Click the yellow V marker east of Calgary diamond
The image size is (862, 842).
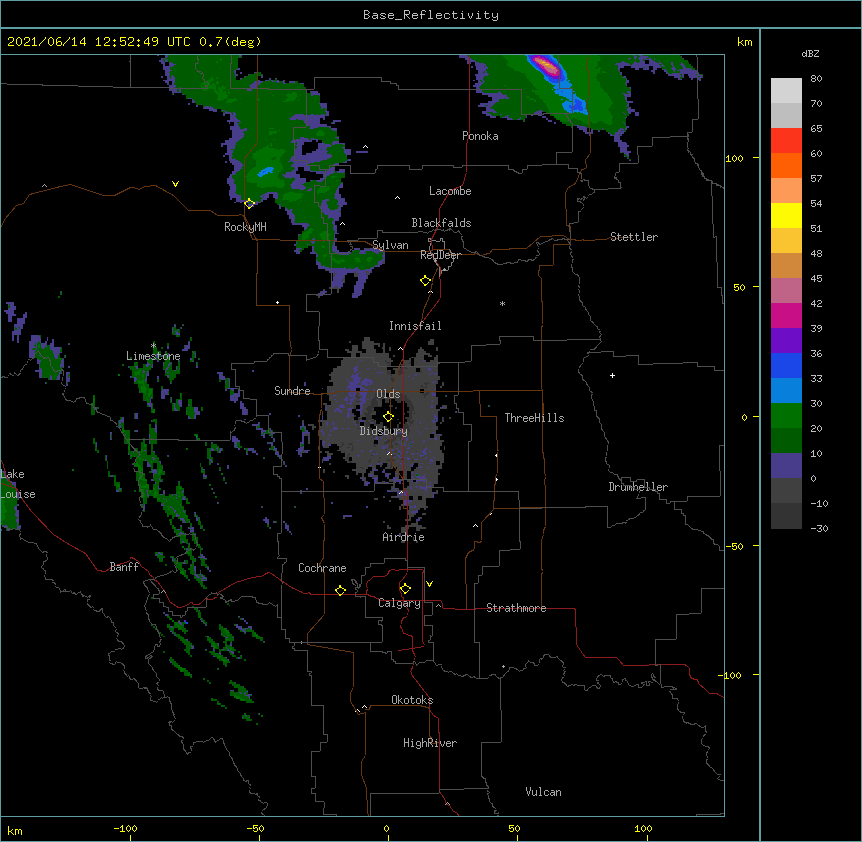(x=429, y=584)
